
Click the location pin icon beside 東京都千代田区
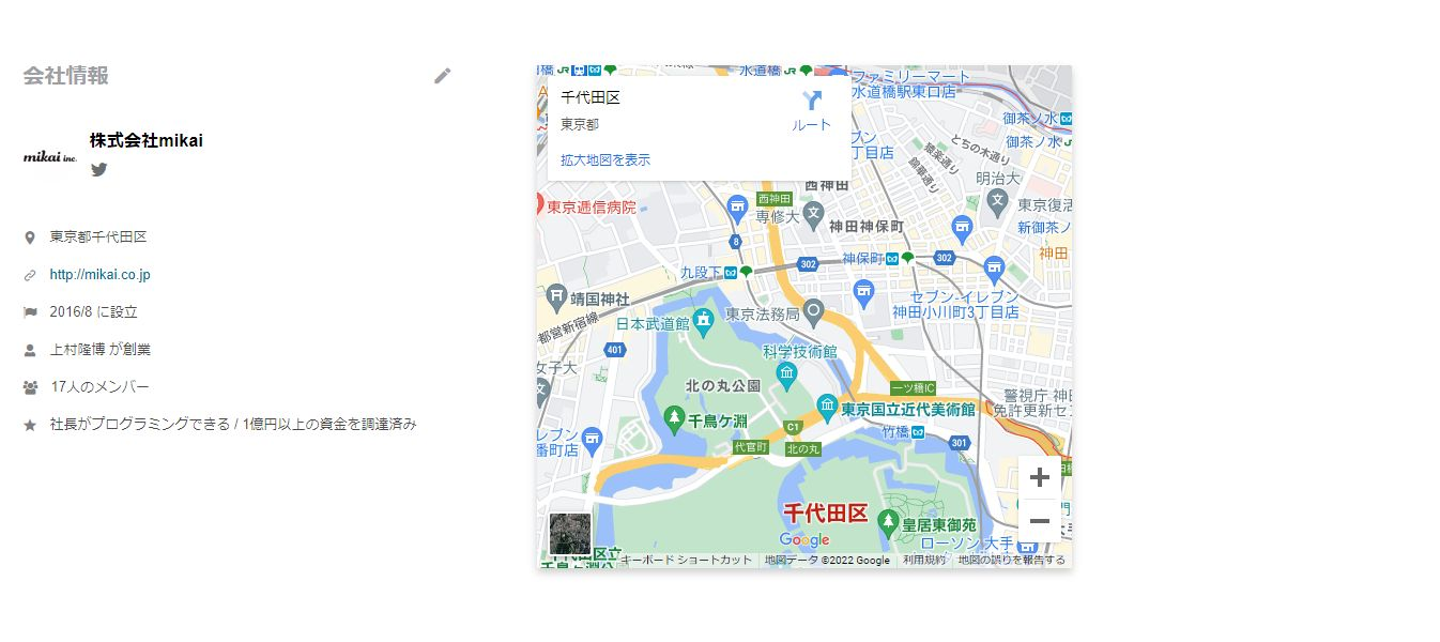click(30, 237)
